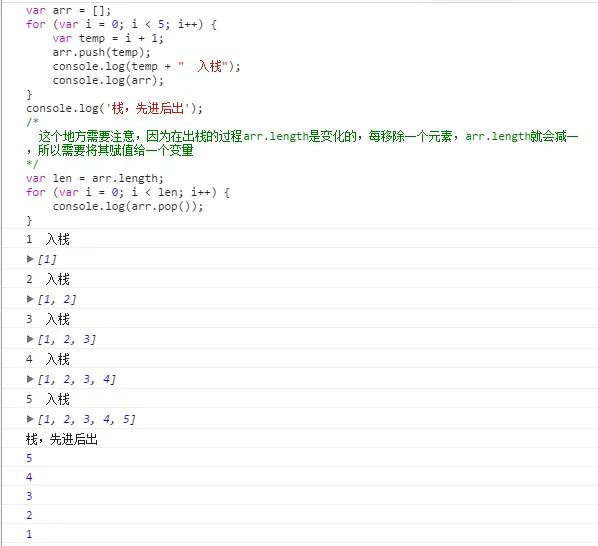
Task: Click the 'var temp = i + 1;' line
Action: [x=108, y=38]
